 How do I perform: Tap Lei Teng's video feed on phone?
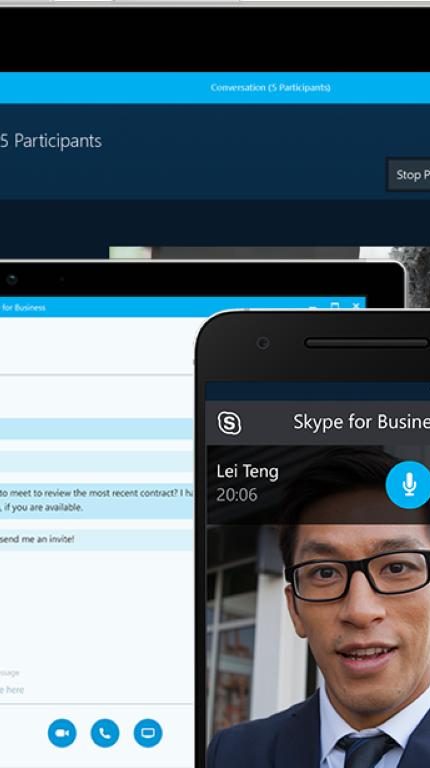pos(318,647)
